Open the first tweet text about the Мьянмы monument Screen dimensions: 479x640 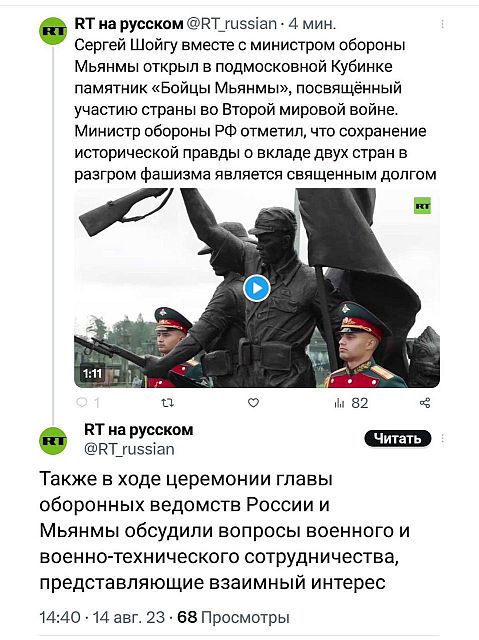[255, 110]
